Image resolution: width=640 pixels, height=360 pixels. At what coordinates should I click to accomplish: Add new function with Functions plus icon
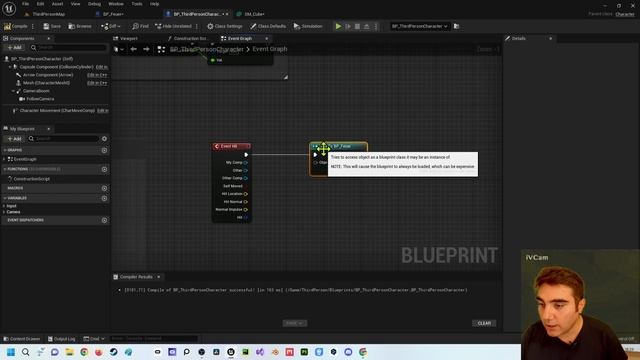point(104,169)
